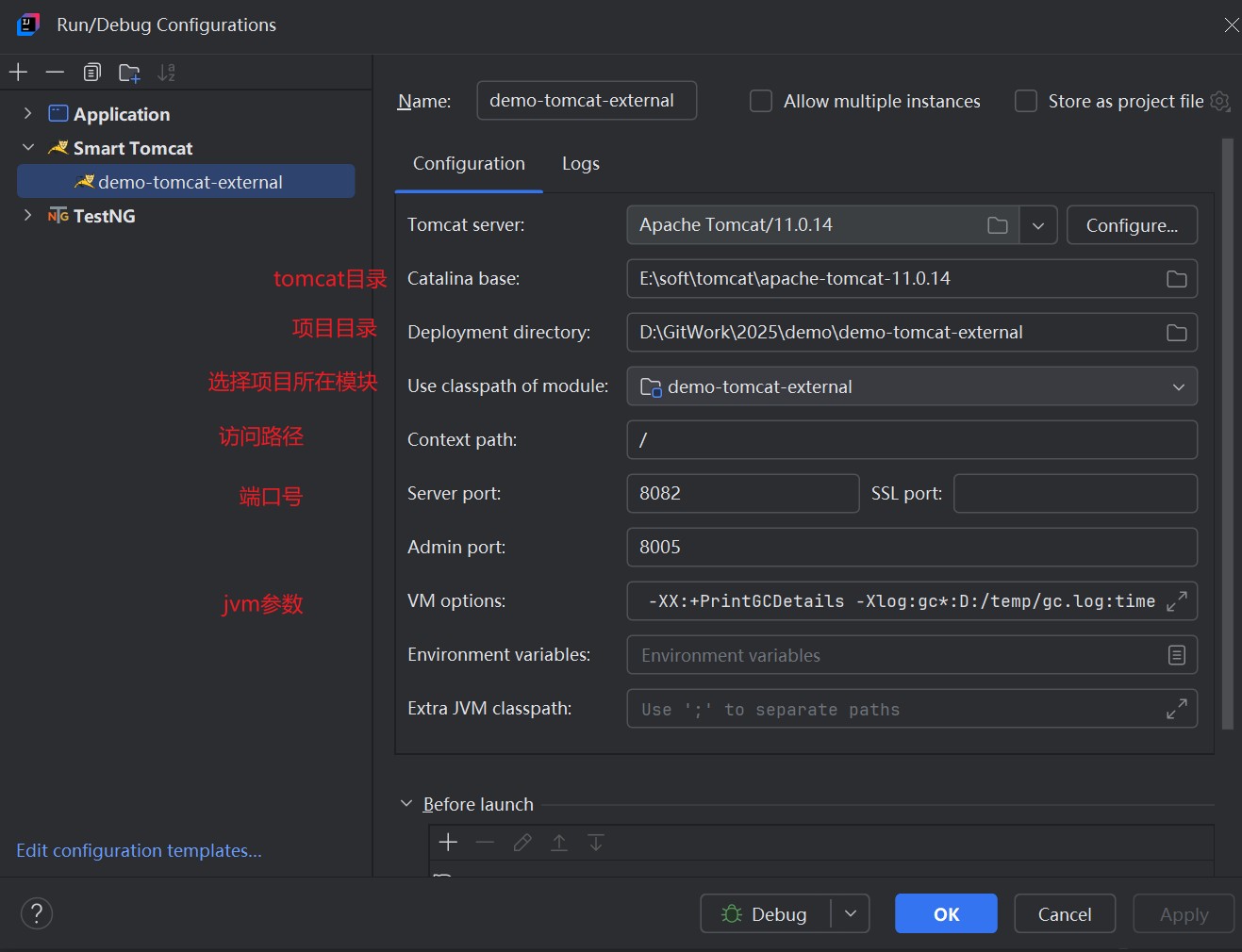Viewport: 1242px width, 952px height.
Task: Browse for Tomcat server folder
Action: (x=998, y=225)
